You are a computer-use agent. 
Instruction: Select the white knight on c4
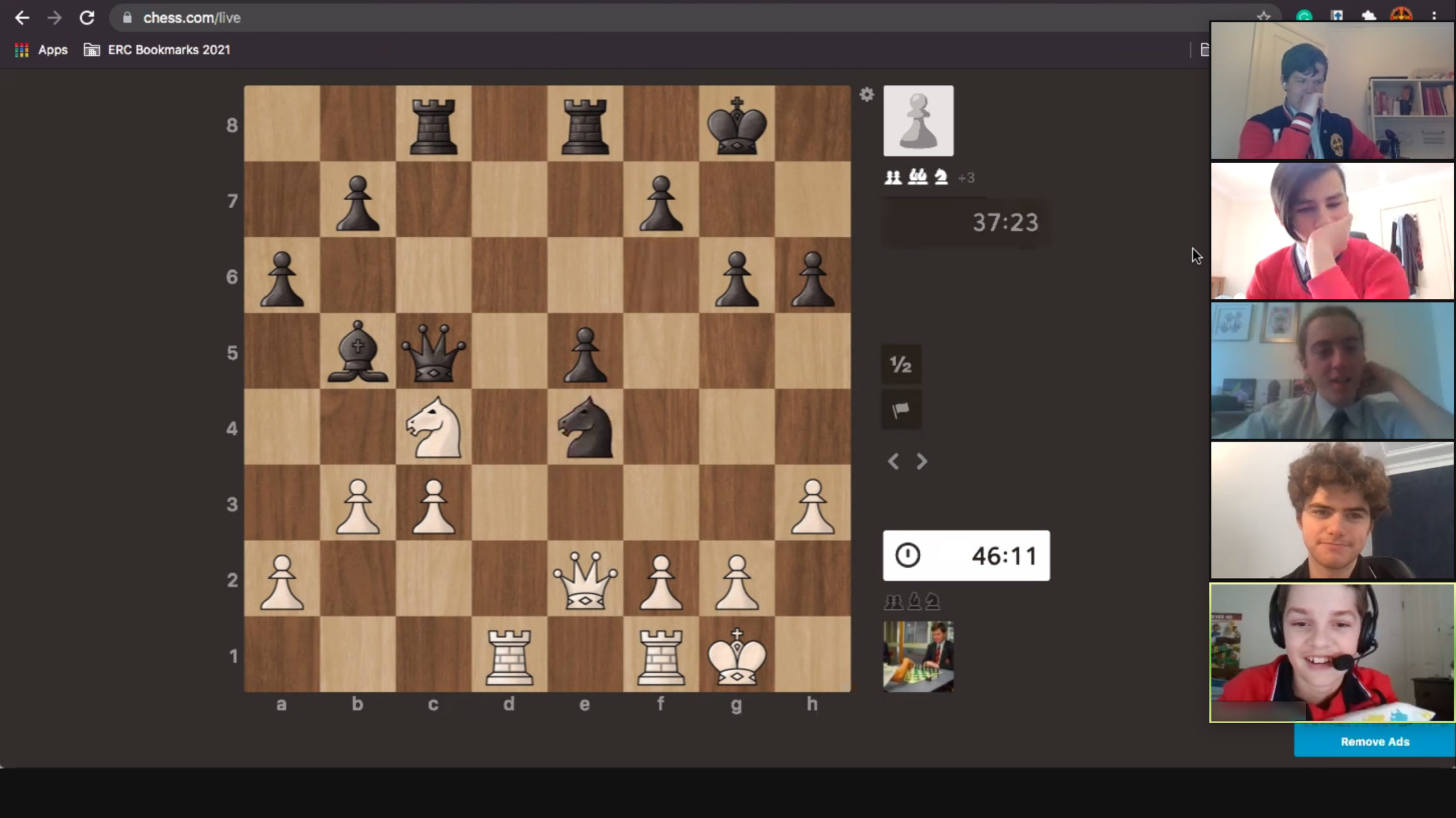[x=433, y=428]
